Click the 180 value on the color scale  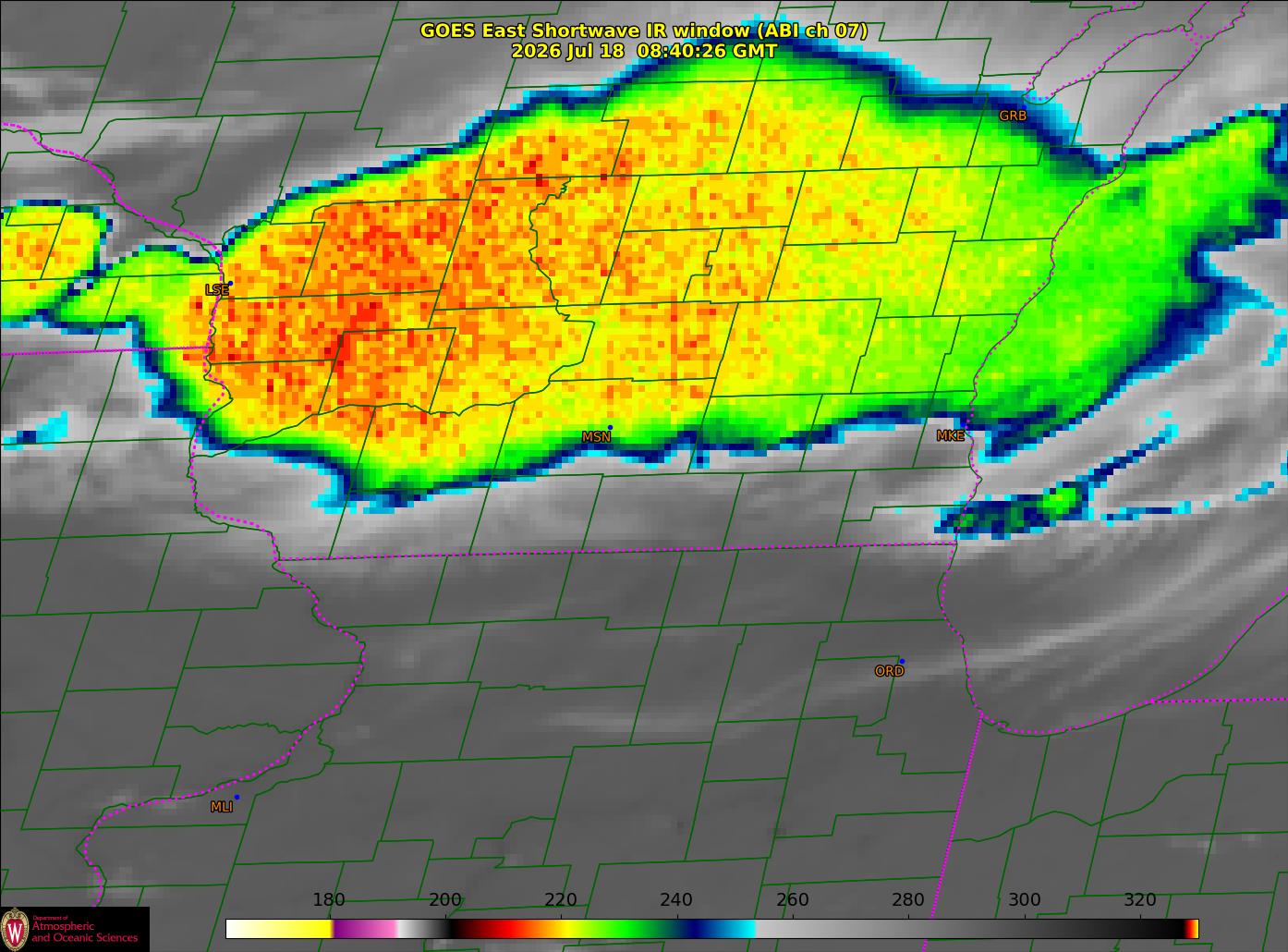click(329, 900)
